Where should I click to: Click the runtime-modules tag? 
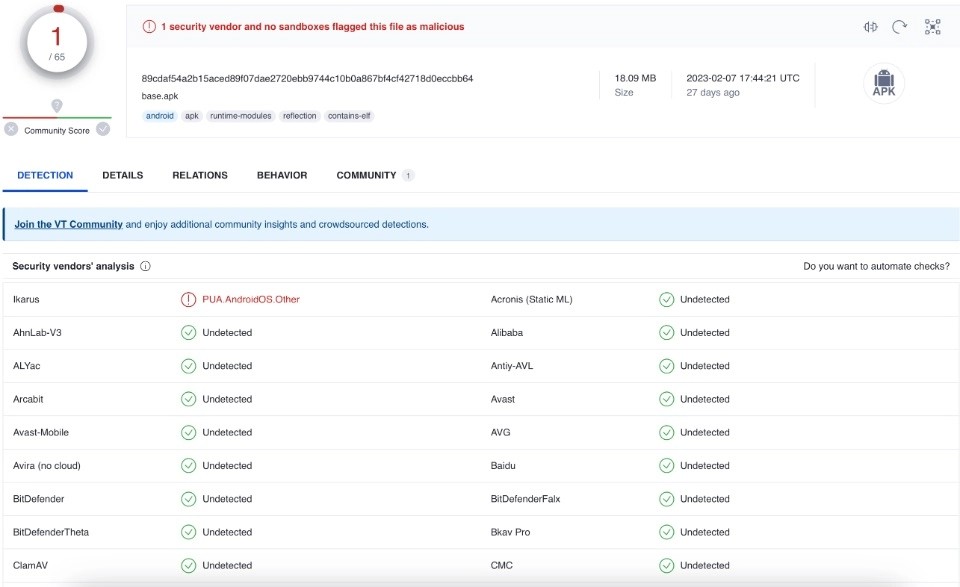[241, 116]
